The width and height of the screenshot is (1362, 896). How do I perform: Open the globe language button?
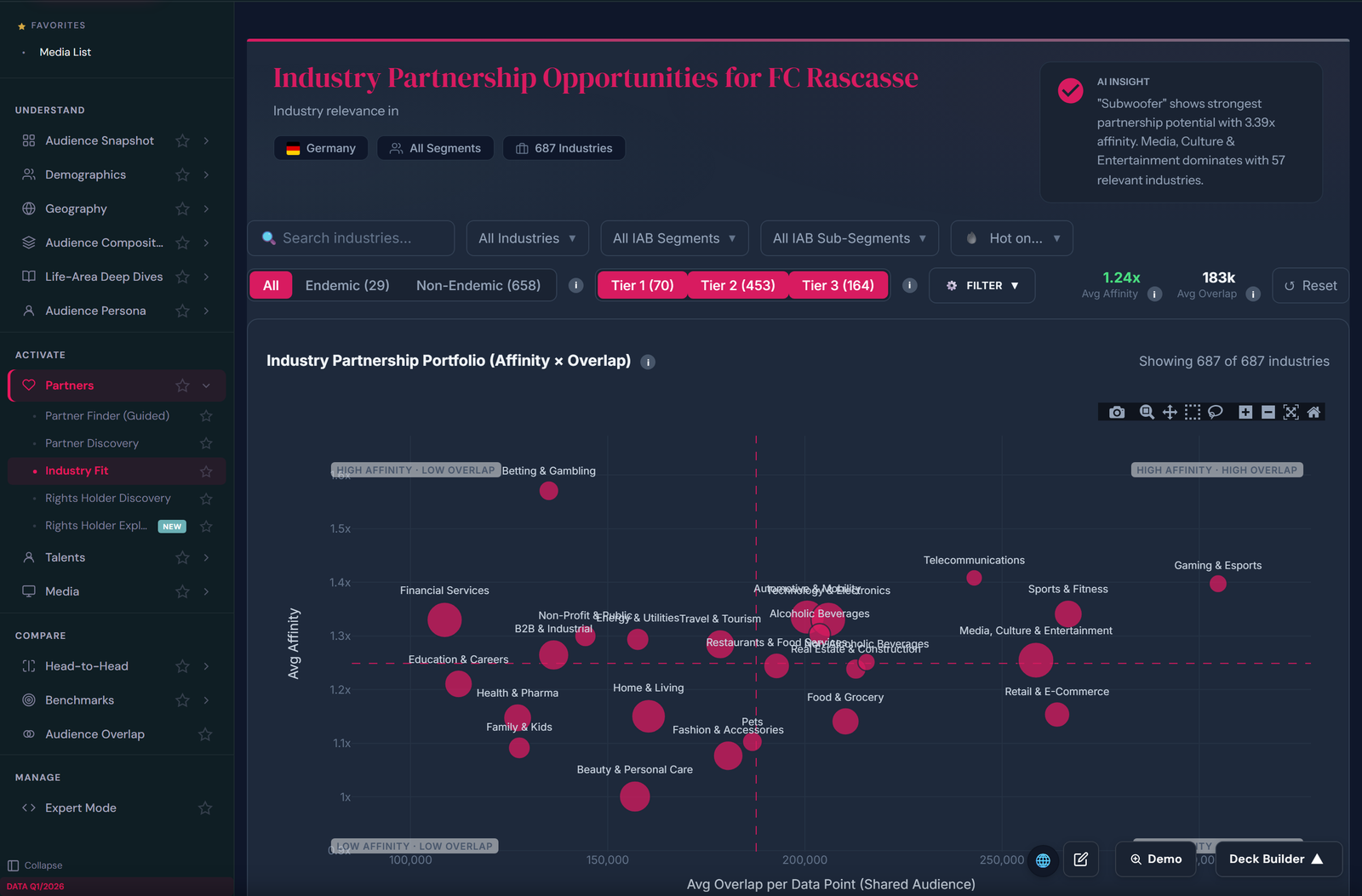(1043, 859)
